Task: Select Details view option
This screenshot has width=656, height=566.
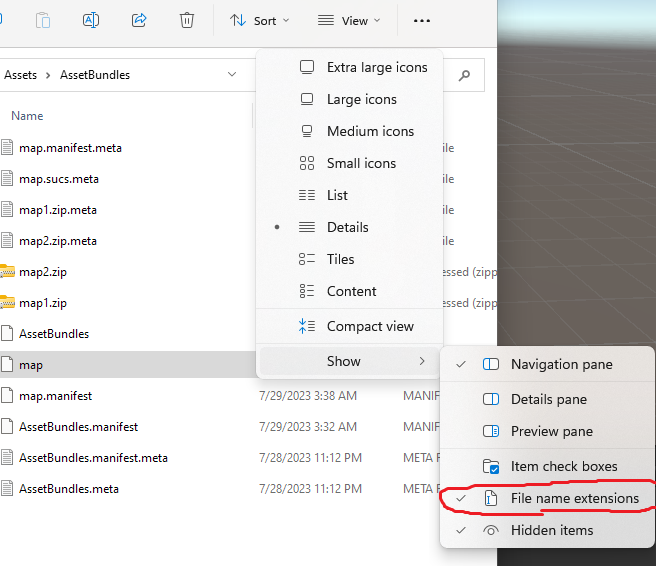Action: pyautogui.click(x=349, y=227)
